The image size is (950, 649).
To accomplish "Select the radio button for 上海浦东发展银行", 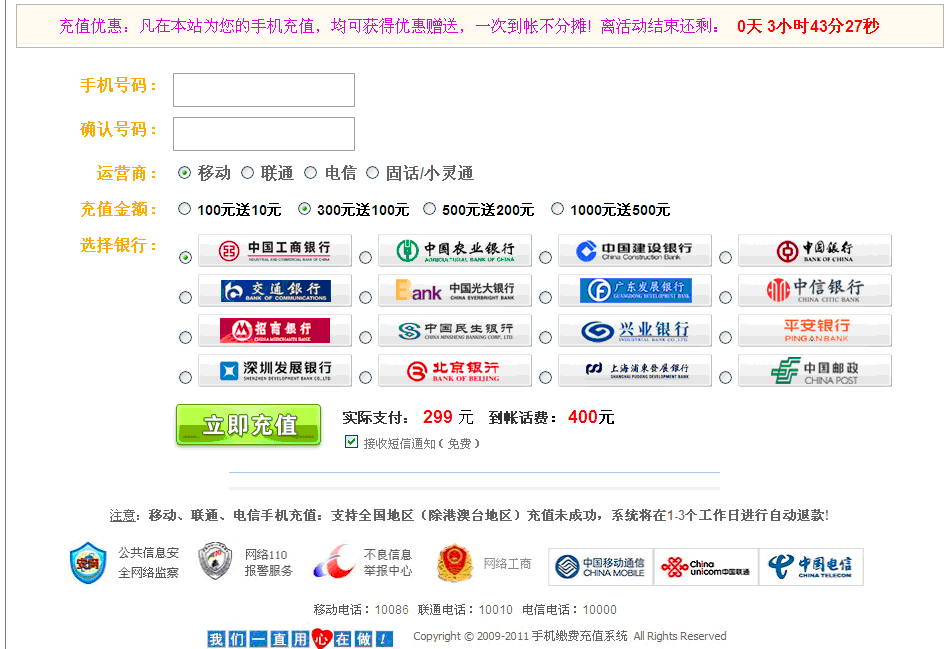I will (545, 378).
